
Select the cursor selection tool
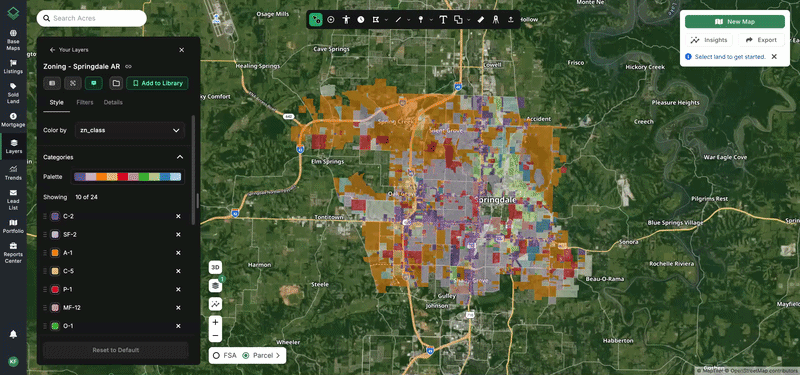coord(316,20)
